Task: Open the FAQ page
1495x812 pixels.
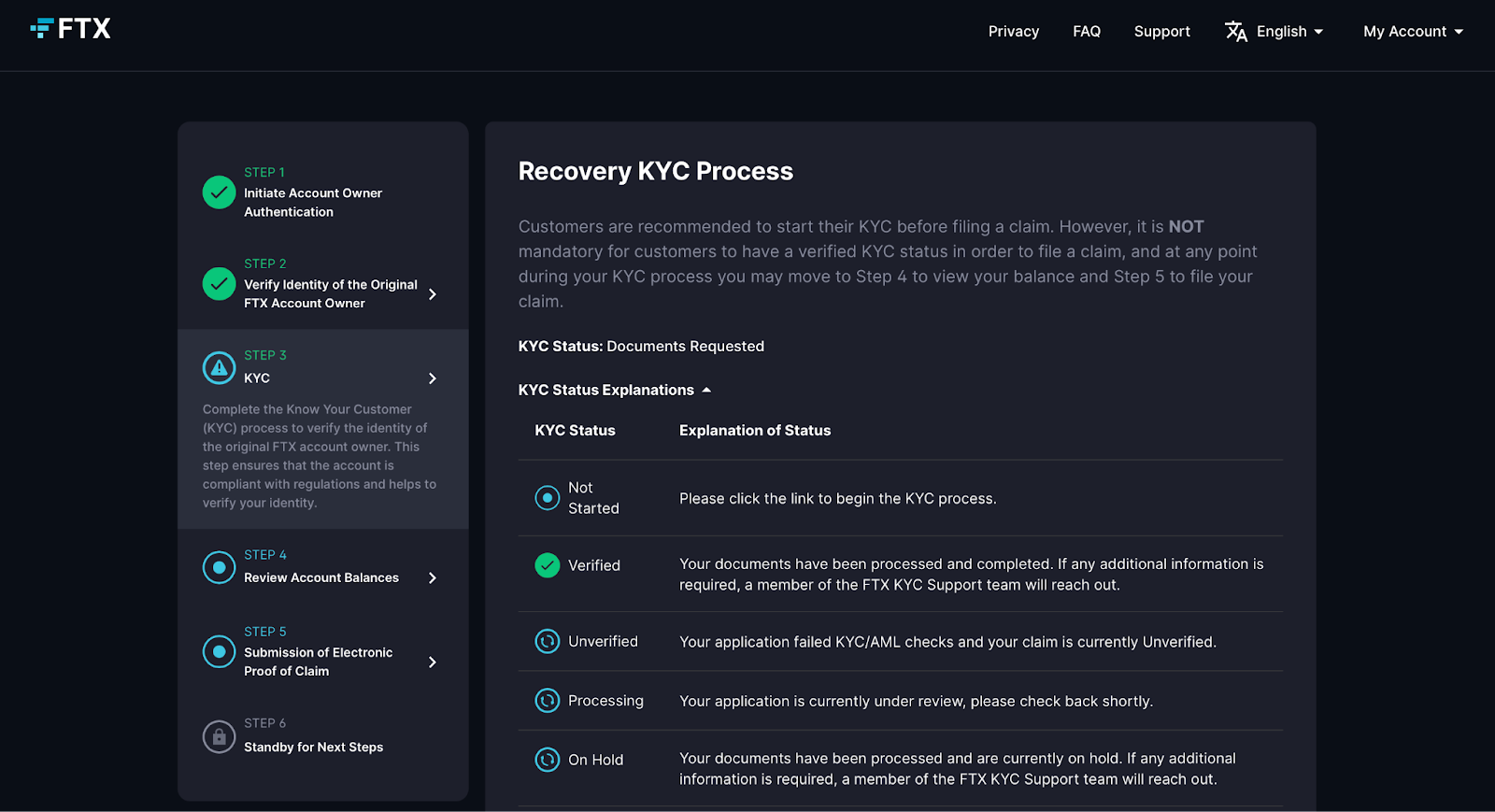Action: pyautogui.click(x=1086, y=32)
